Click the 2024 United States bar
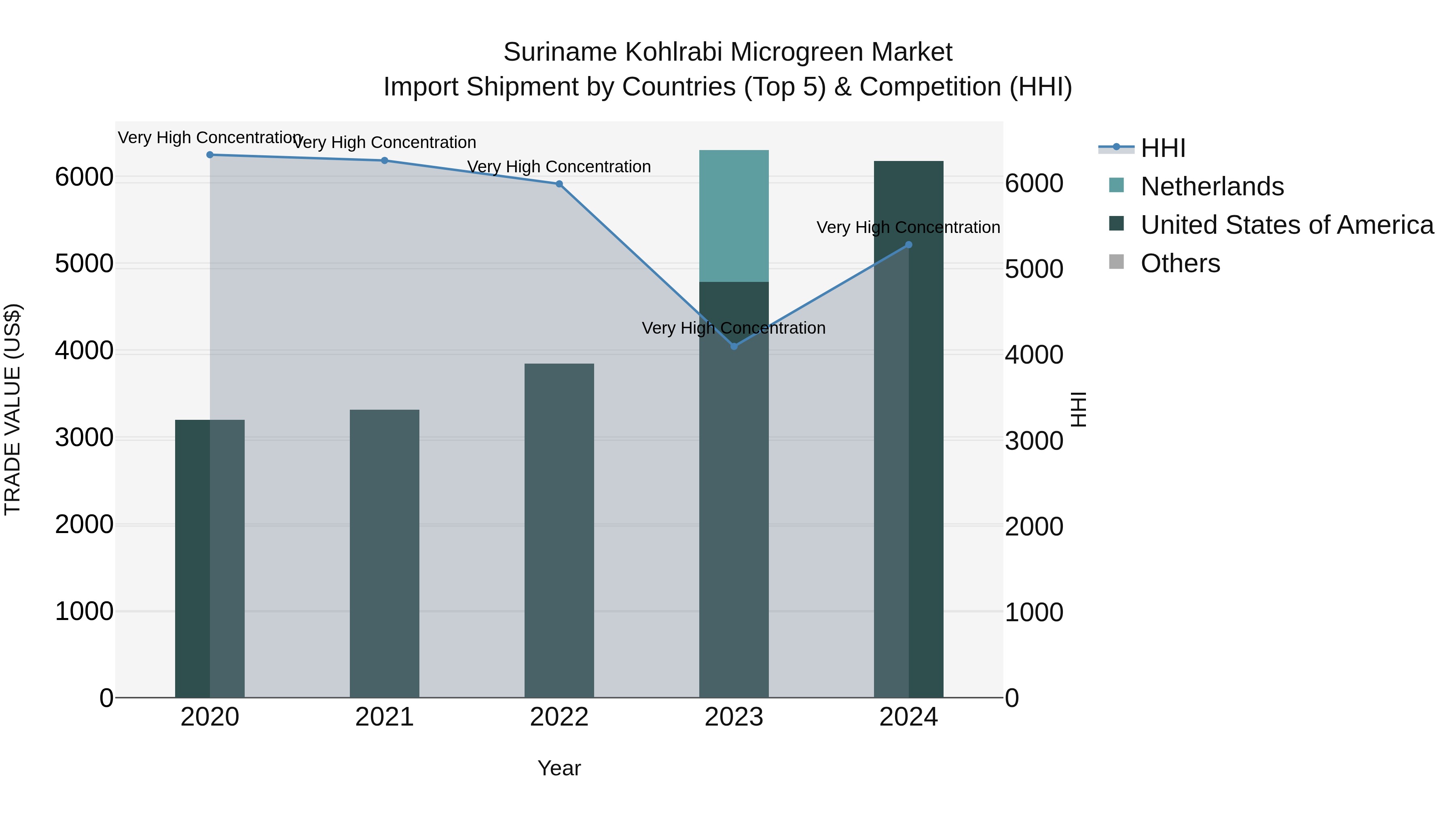 point(908,430)
